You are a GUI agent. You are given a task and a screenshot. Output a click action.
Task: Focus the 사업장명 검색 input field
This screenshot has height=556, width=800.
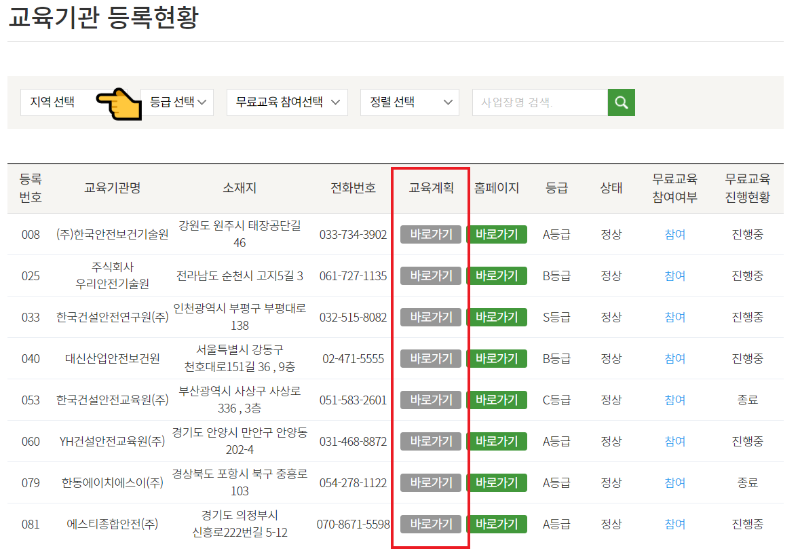[540, 103]
